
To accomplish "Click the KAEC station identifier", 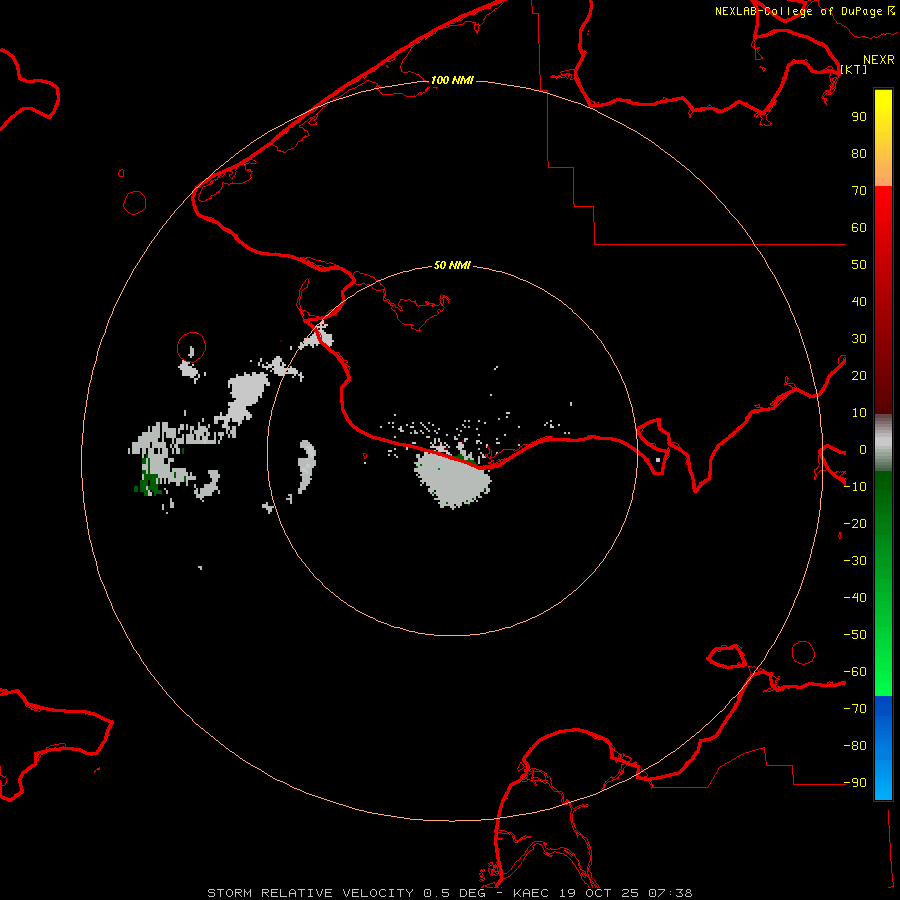I will coord(533,893).
